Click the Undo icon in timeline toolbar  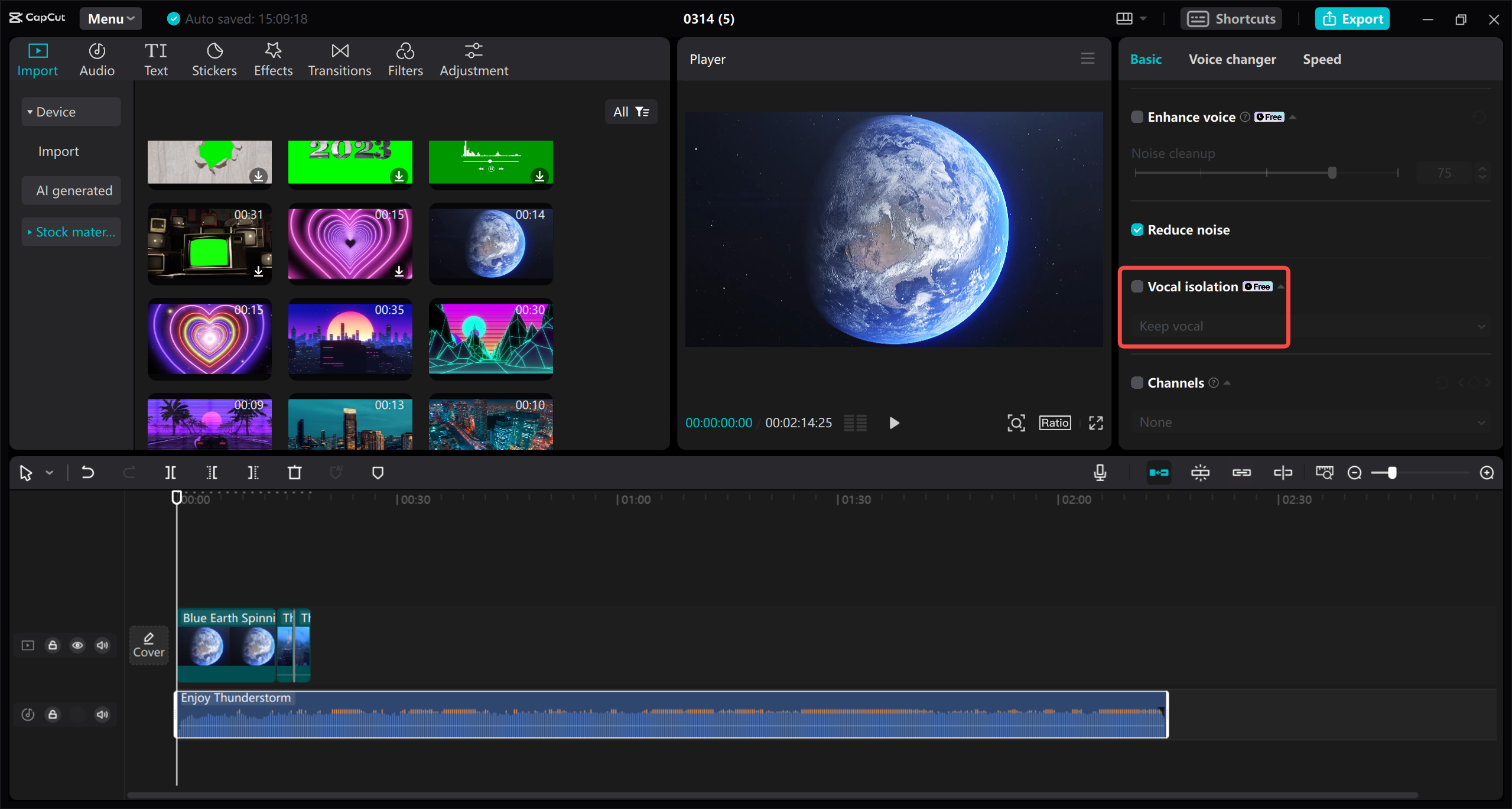[x=87, y=472]
